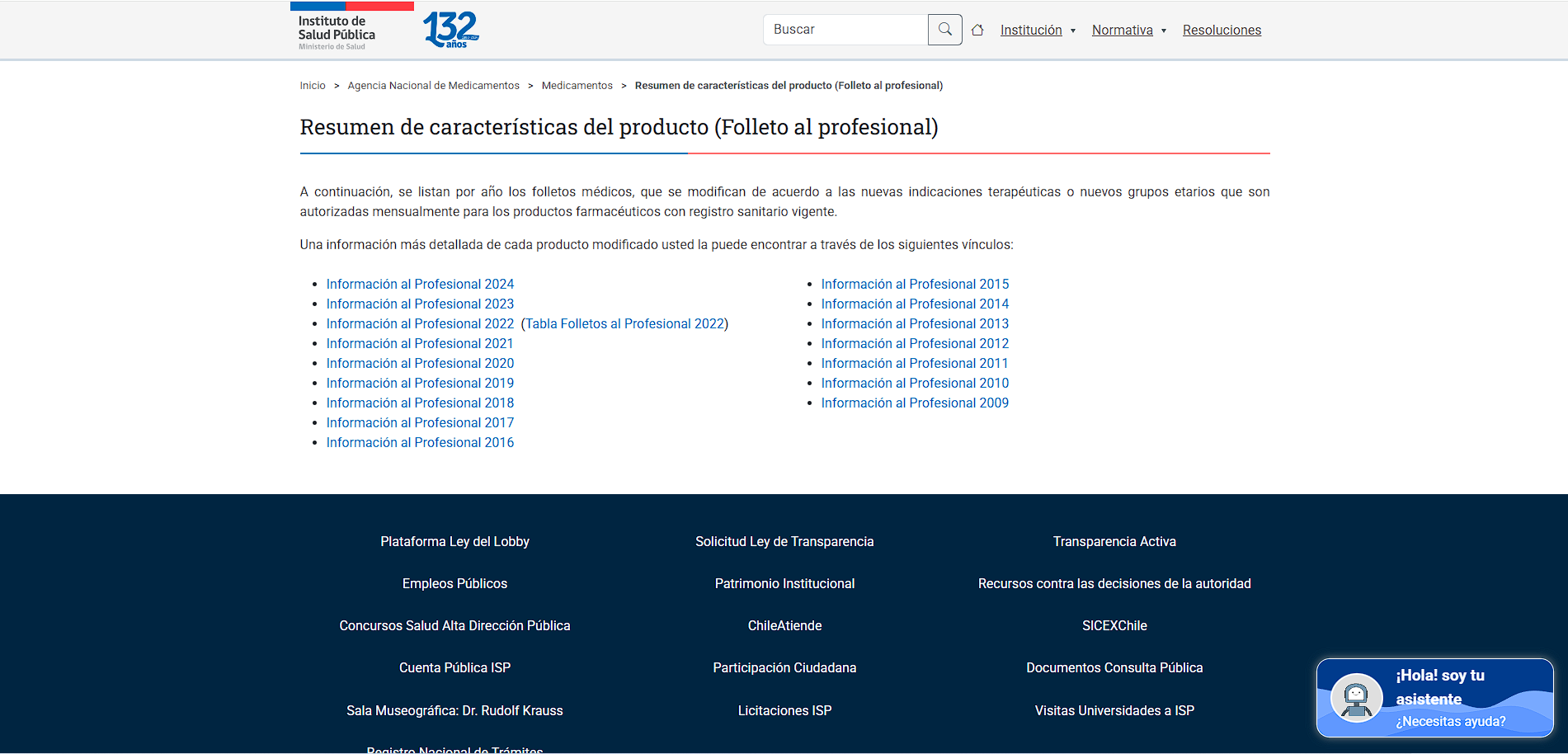The width and height of the screenshot is (1568, 754).
Task: Click the home icon in header
Action: (x=977, y=31)
